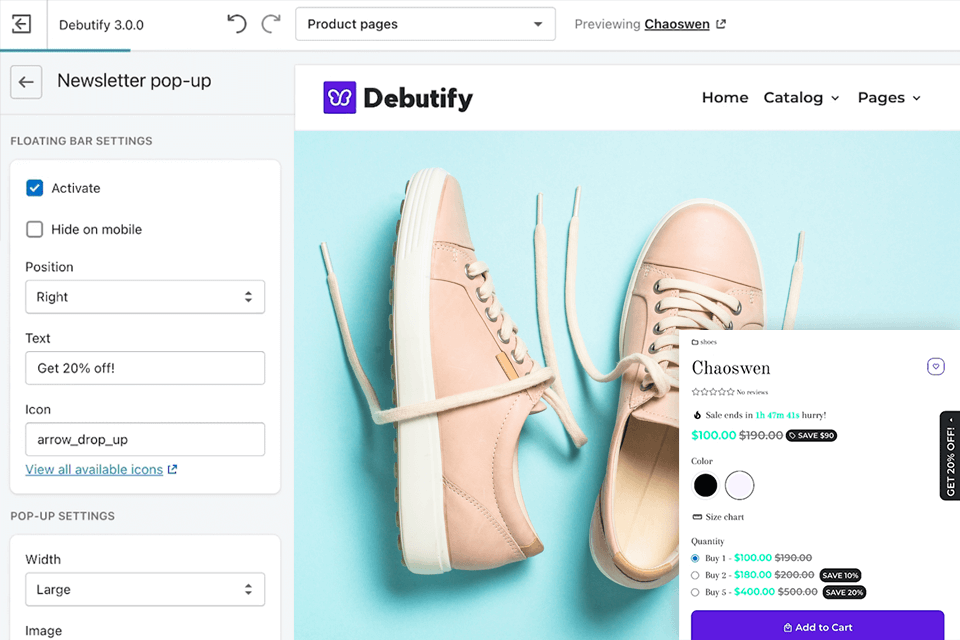Open the Size chart link
This screenshot has width=960, height=640.
tap(725, 517)
